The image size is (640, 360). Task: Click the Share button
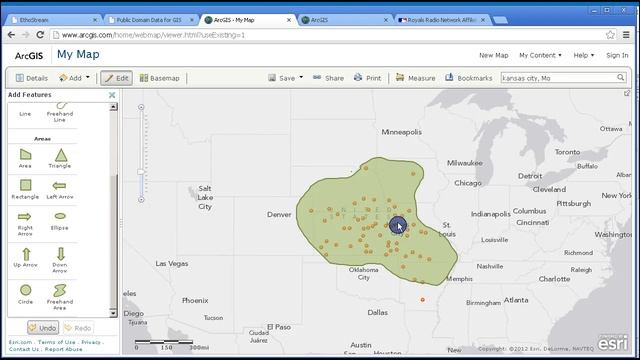[x=329, y=78]
